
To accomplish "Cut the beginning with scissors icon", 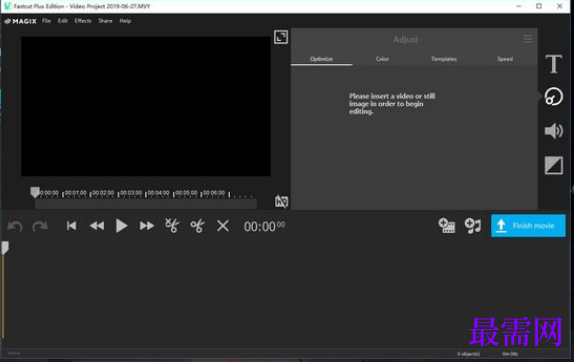I will 172,226.
